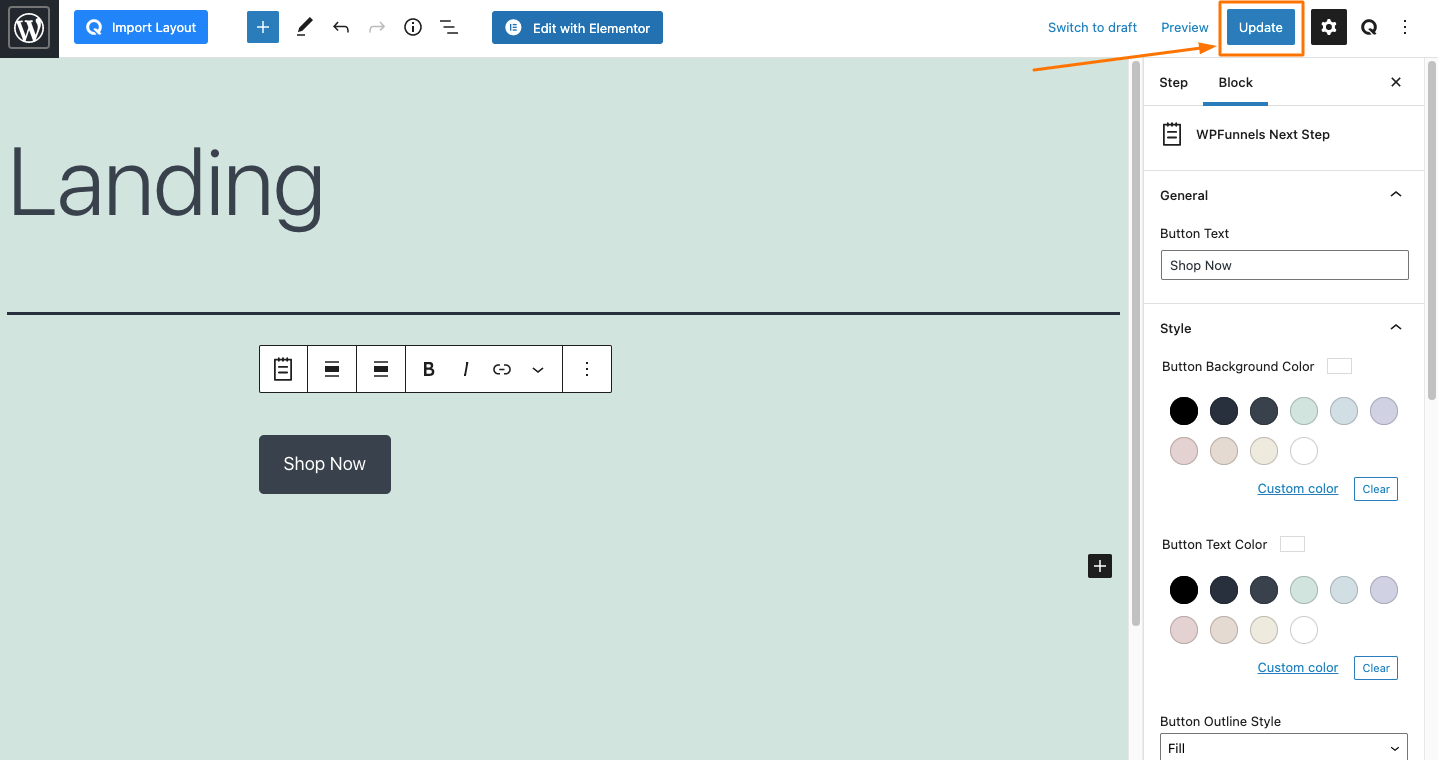Click the Update button

pos(1260,28)
